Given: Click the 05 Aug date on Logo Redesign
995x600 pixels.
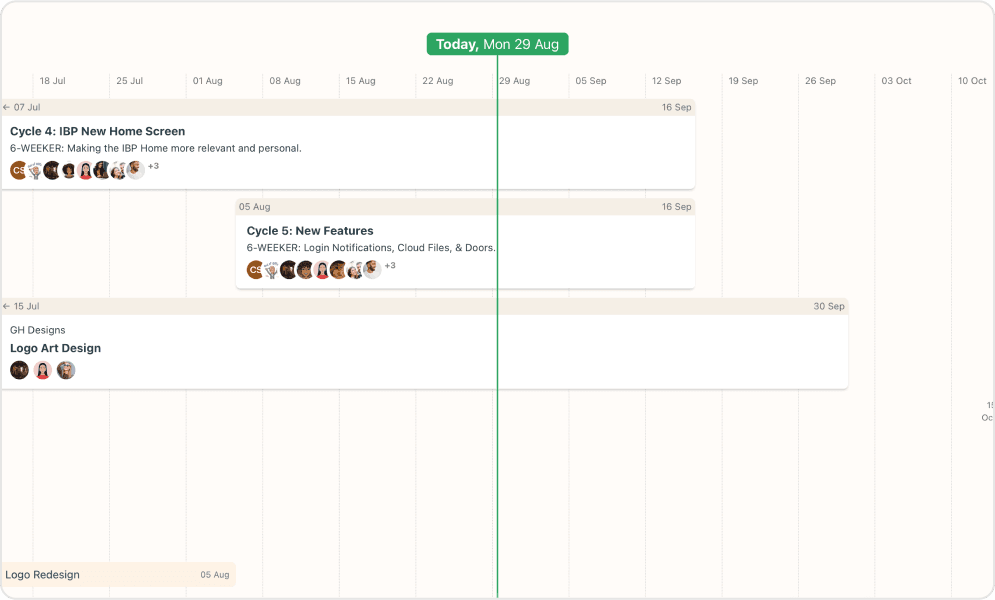Looking at the screenshot, I should pos(215,575).
